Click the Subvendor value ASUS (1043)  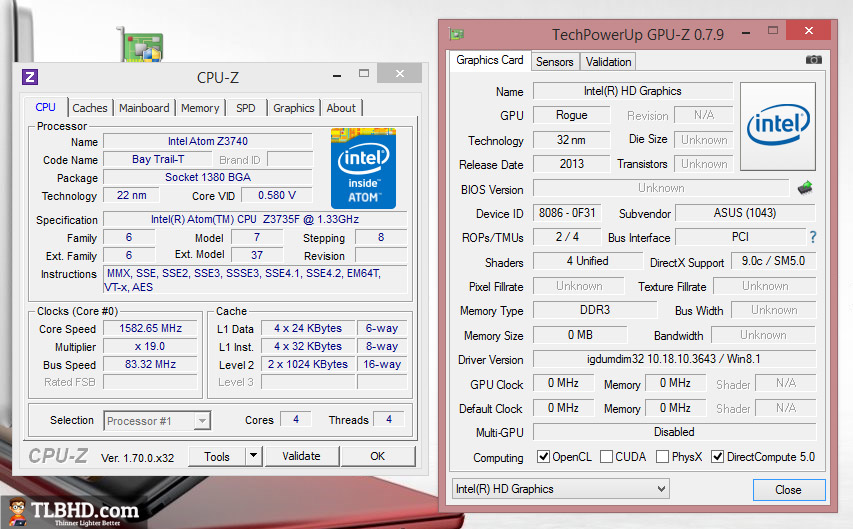[745, 213]
